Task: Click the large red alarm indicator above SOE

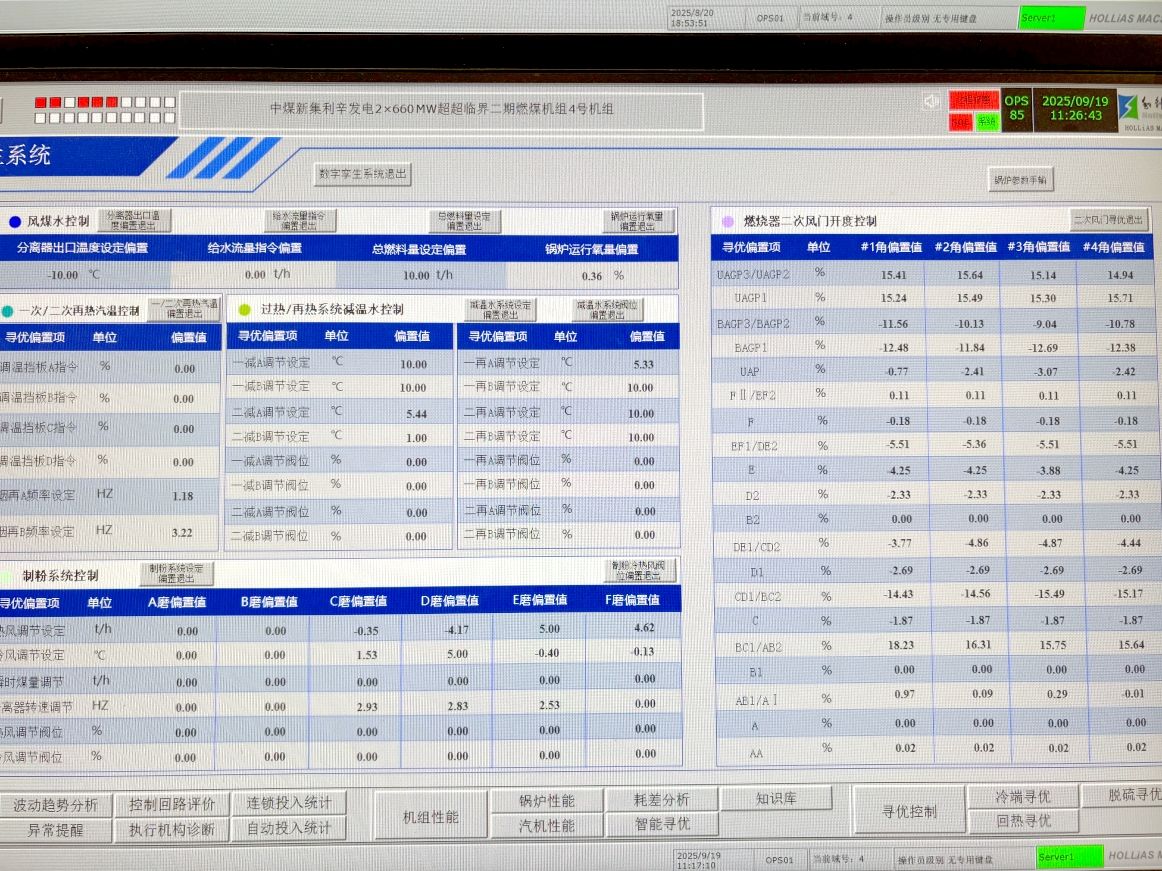Action: point(973,100)
